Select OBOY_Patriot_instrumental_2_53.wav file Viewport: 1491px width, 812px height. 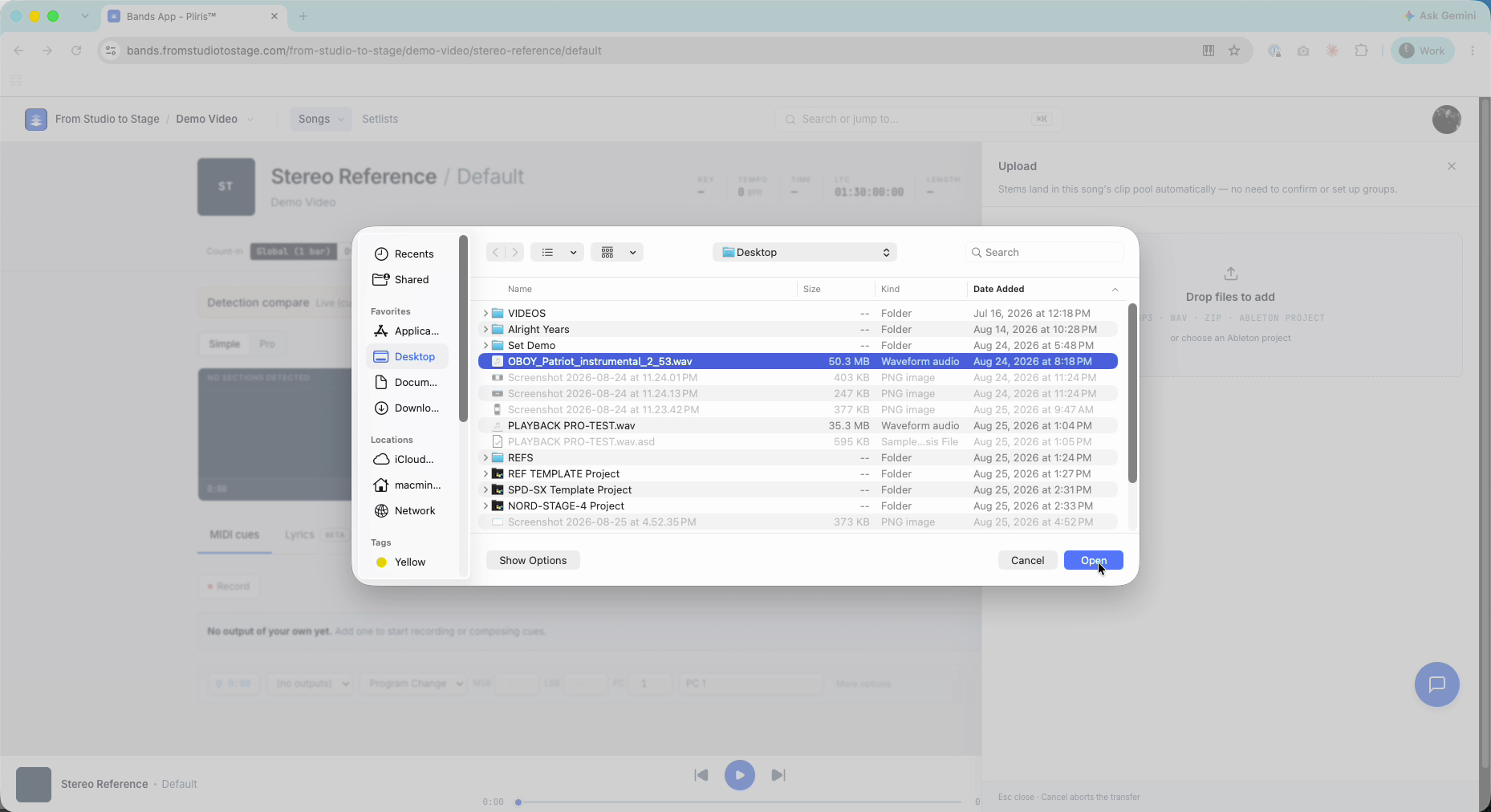coord(798,361)
